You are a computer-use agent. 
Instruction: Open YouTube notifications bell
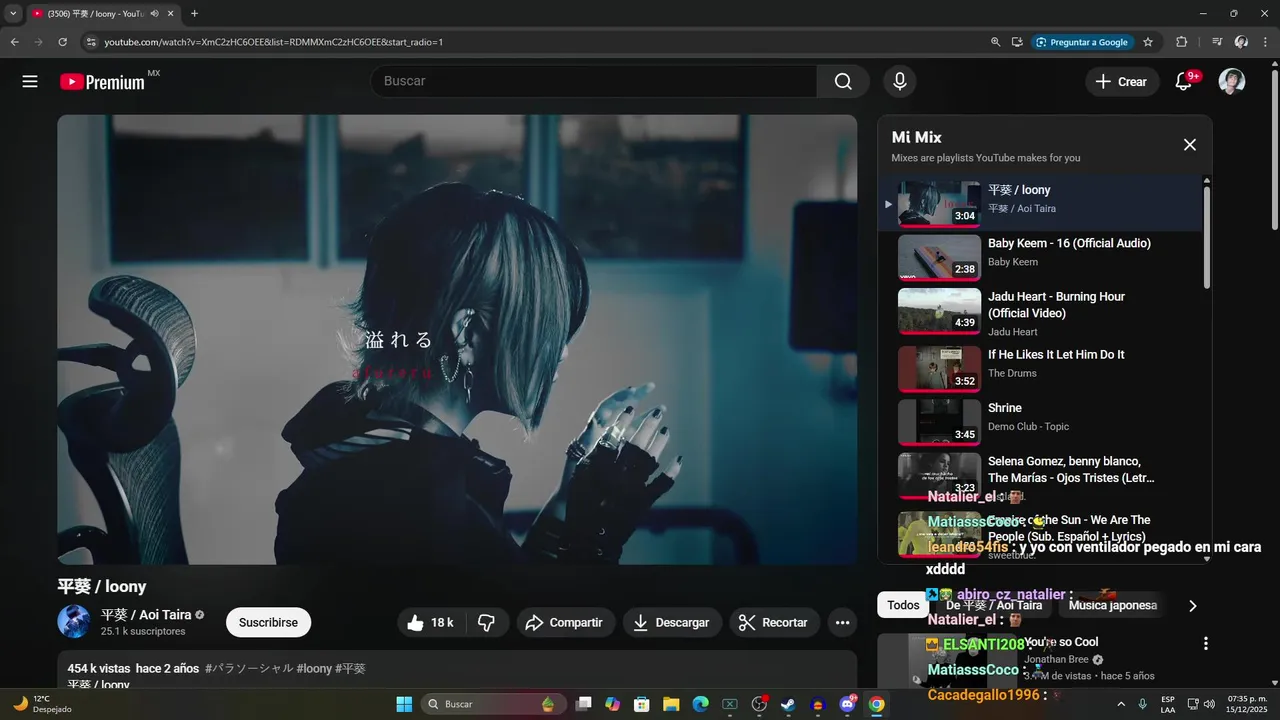tap(1184, 82)
